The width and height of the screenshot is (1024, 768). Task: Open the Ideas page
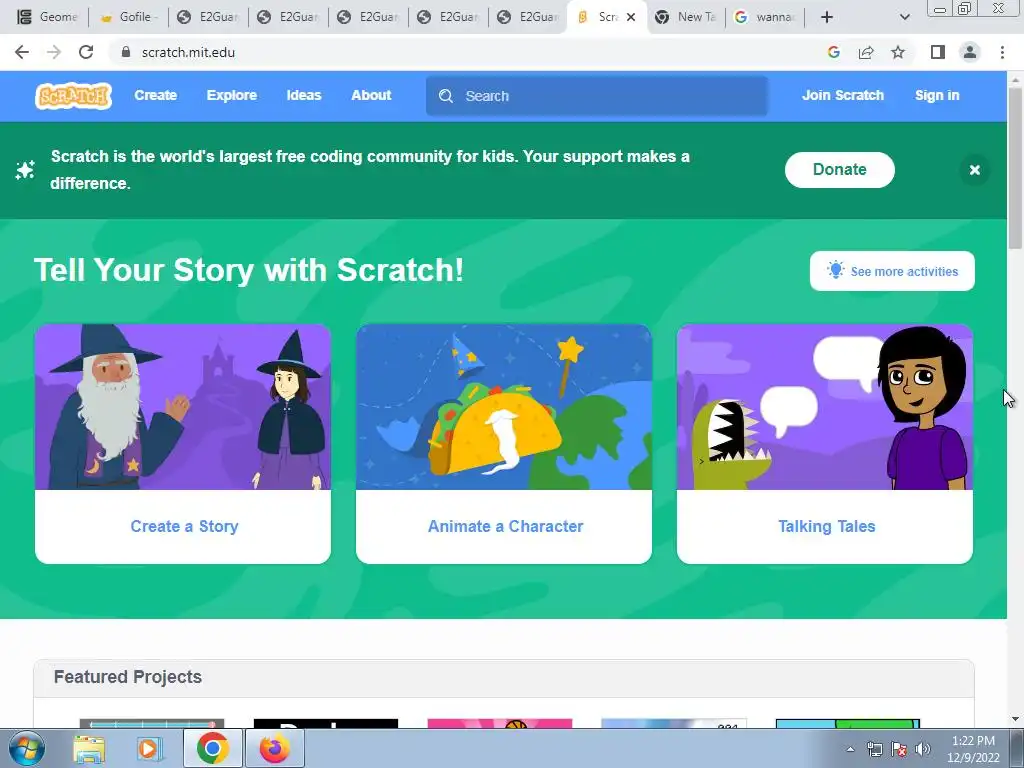pyautogui.click(x=304, y=95)
